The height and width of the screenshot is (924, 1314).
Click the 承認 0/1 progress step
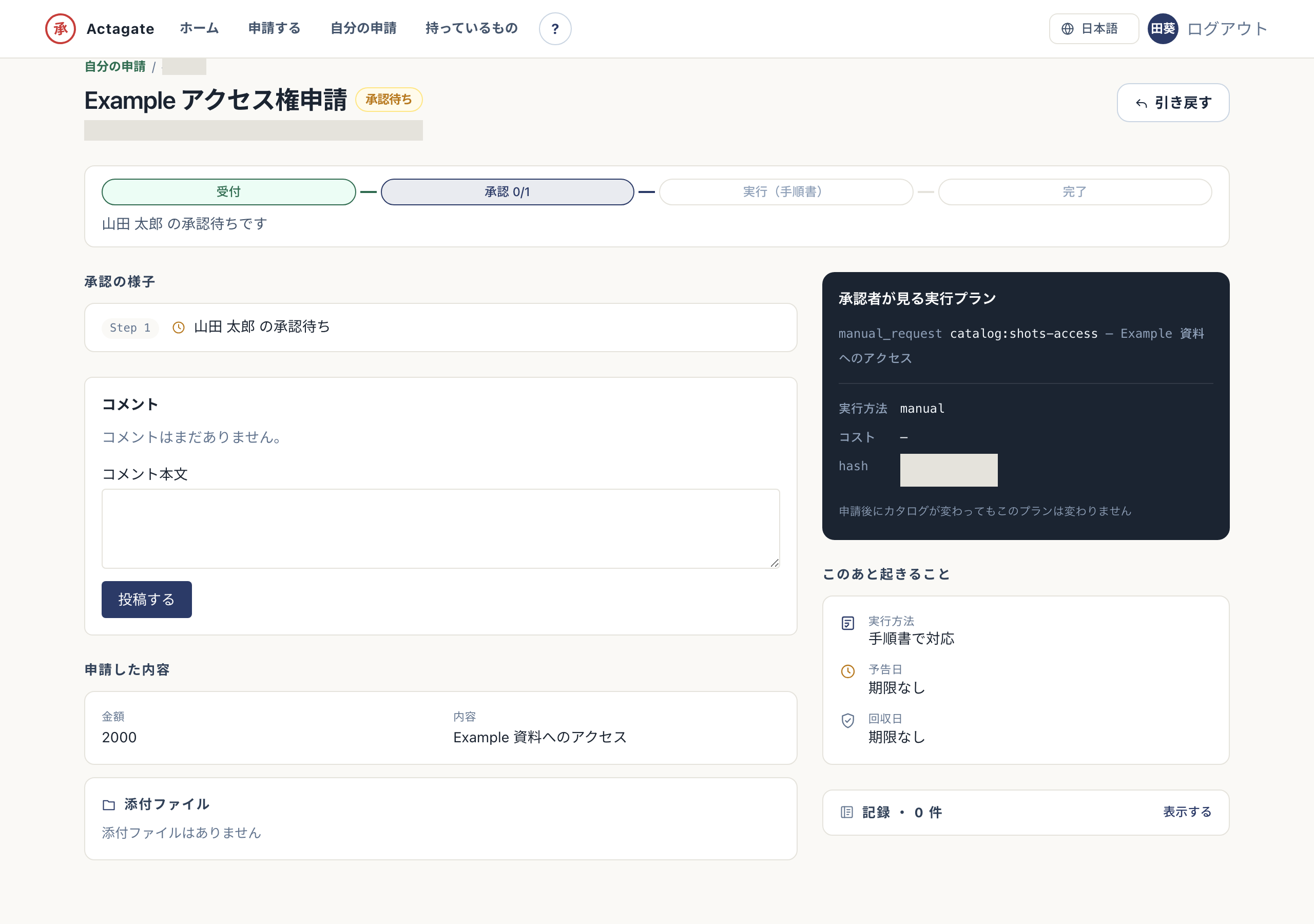tap(507, 192)
